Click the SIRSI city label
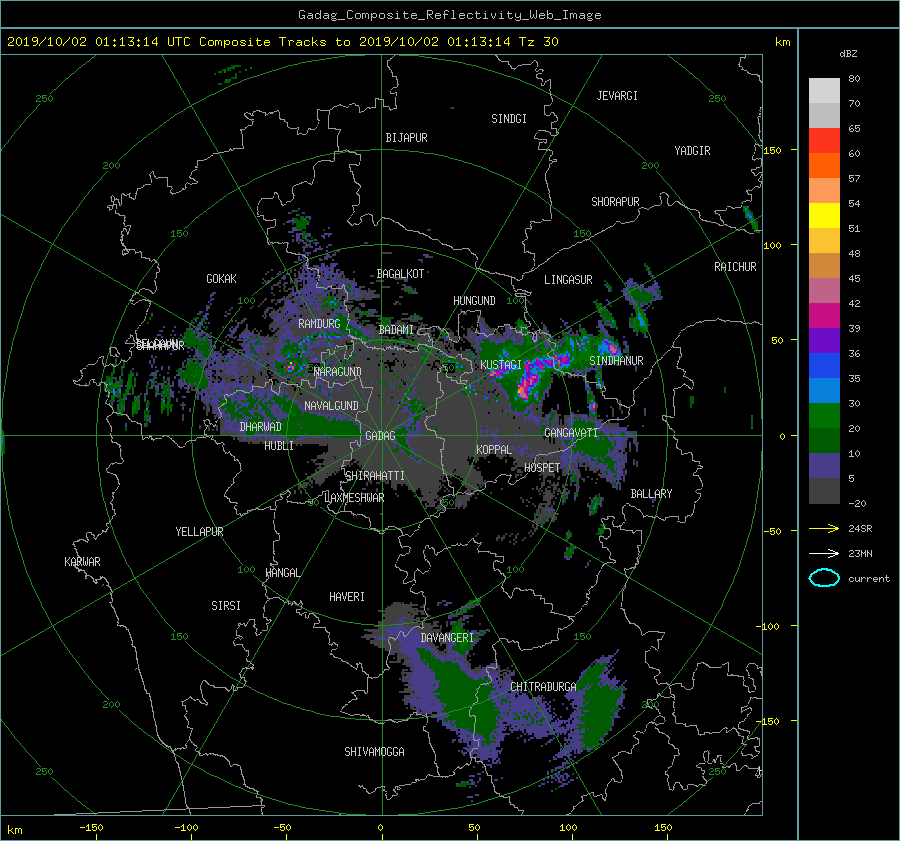The height and width of the screenshot is (841, 900). [x=226, y=606]
